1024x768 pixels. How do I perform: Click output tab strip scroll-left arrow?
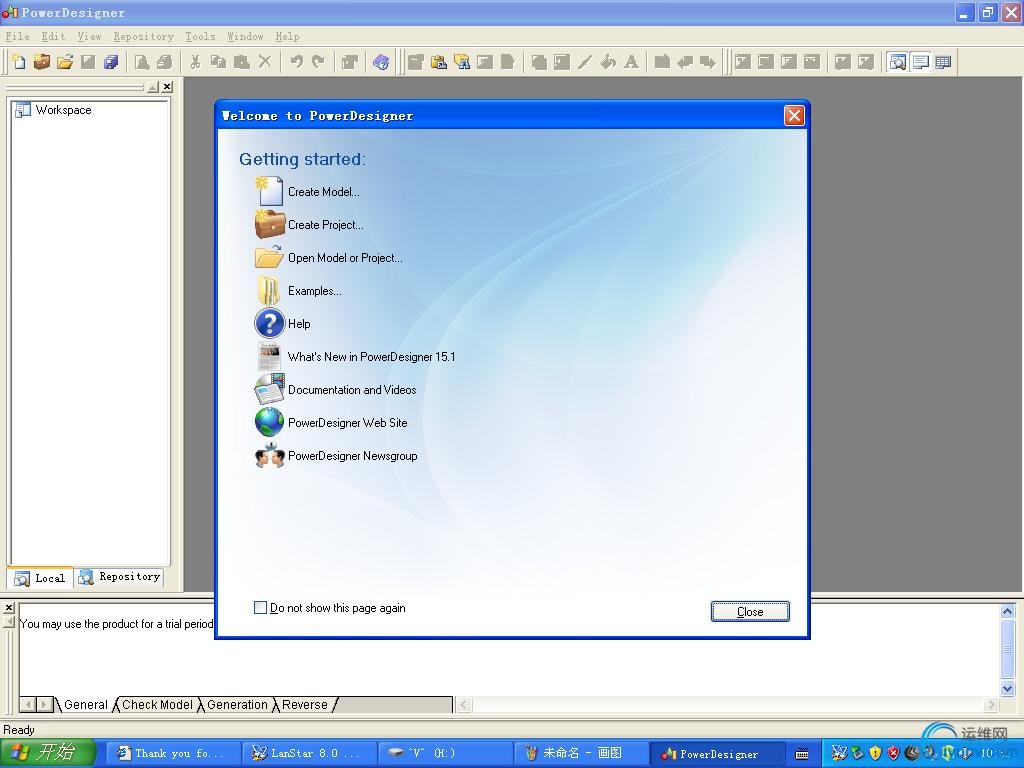(28, 705)
